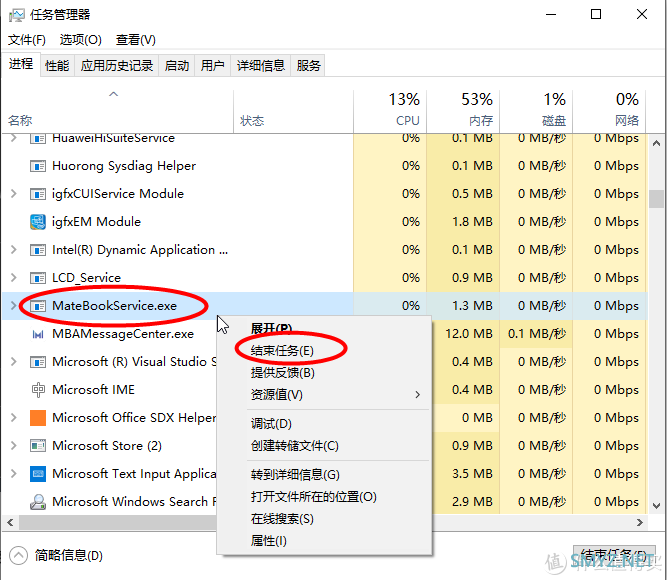Expand the Microsoft Text Input Application row
667x580 pixels.
click(14, 473)
